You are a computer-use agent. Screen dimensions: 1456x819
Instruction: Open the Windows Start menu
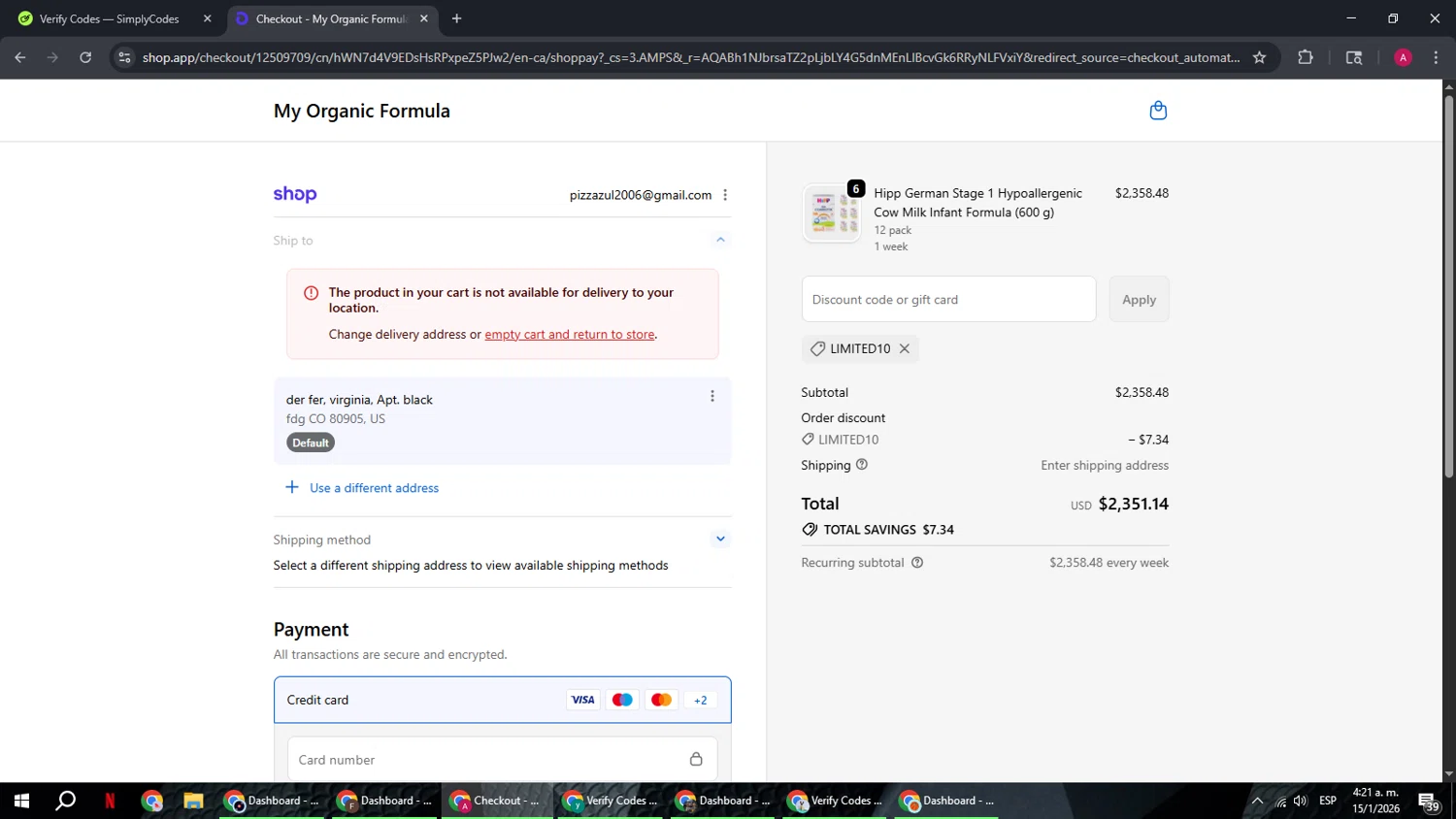pos(21,801)
